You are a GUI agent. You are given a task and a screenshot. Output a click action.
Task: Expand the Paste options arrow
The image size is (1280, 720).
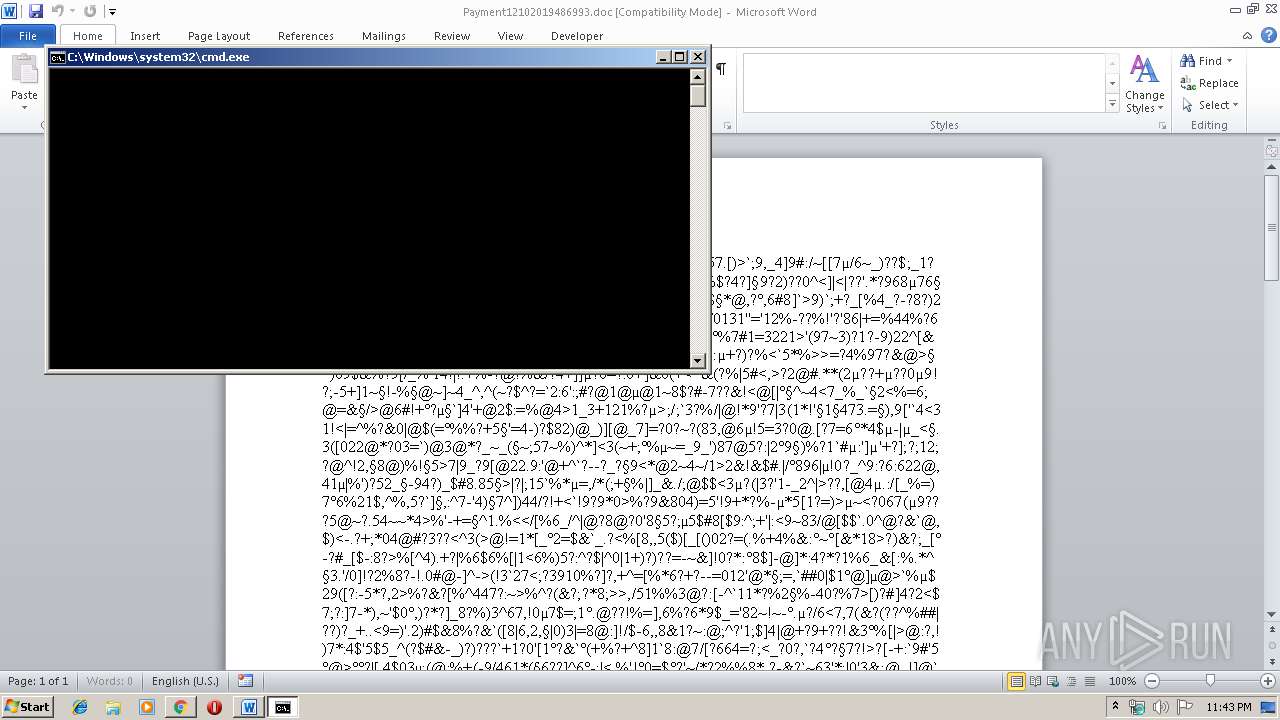(x=24, y=107)
